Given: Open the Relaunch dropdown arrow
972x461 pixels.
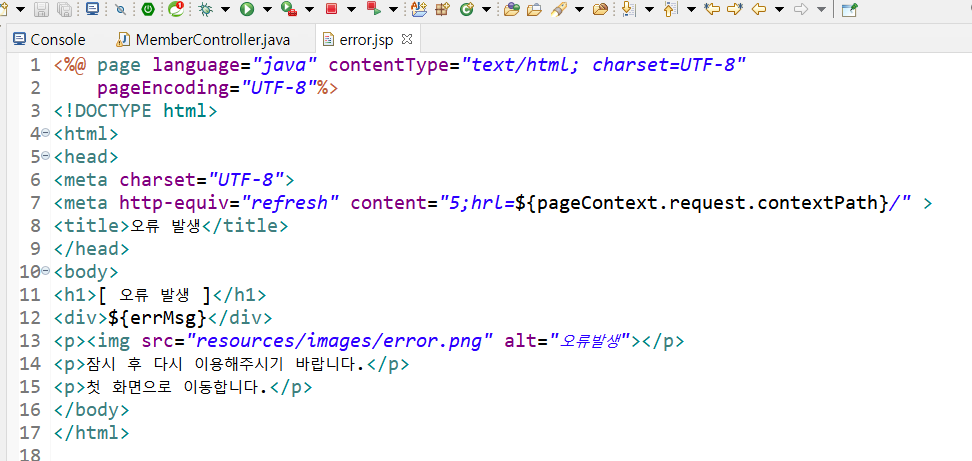Looking at the screenshot, I should coord(393,9).
